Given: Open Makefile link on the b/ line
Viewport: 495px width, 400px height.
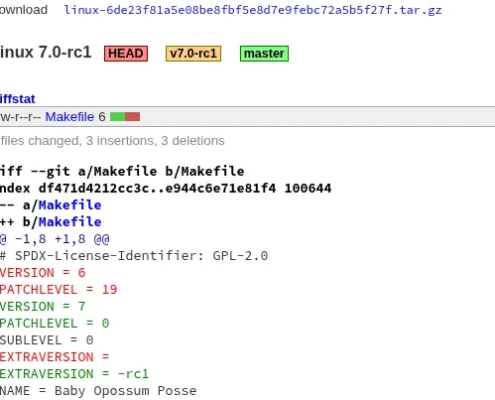Looking at the screenshot, I should [70, 222].
